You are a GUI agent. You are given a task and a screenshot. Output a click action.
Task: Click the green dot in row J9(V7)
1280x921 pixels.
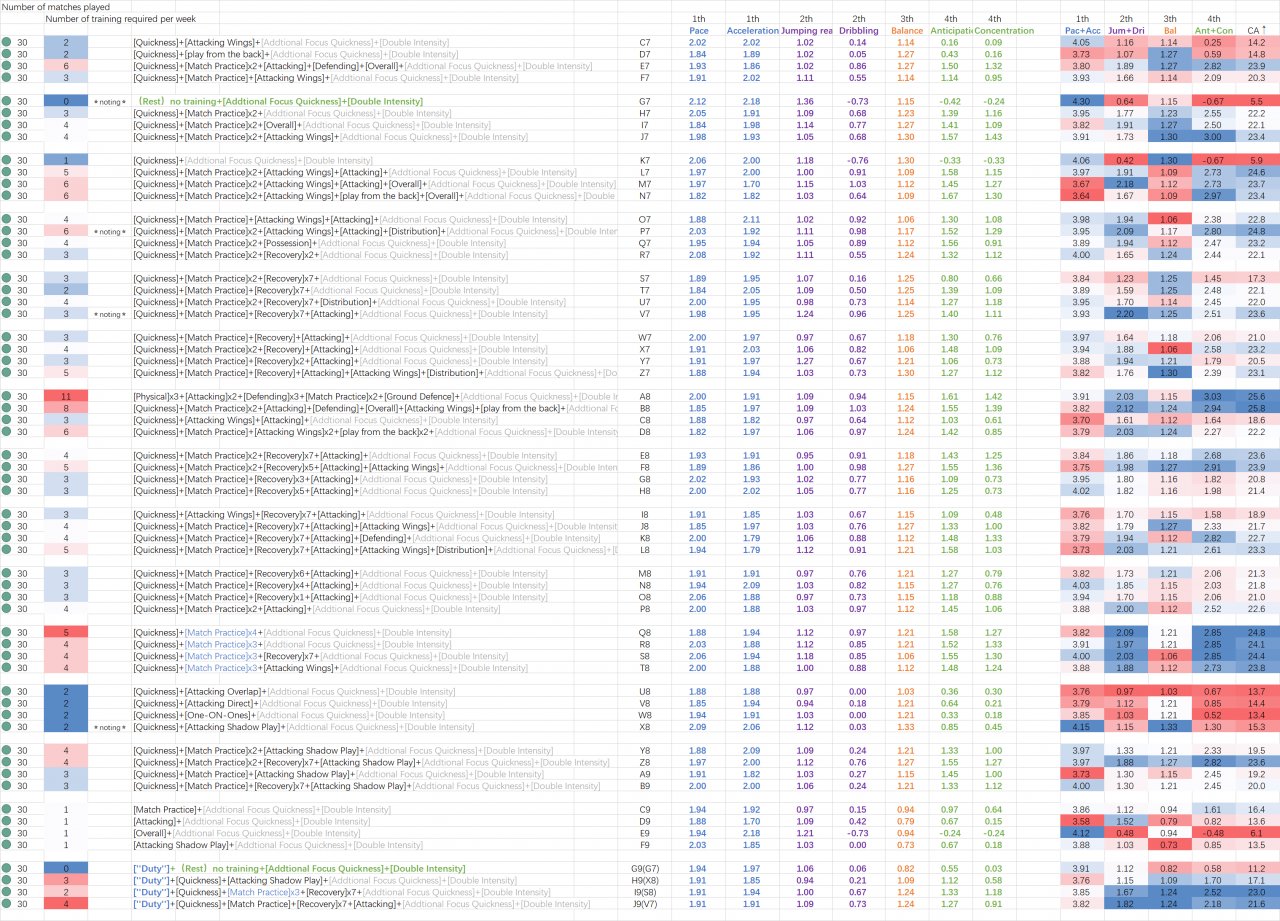6,904
